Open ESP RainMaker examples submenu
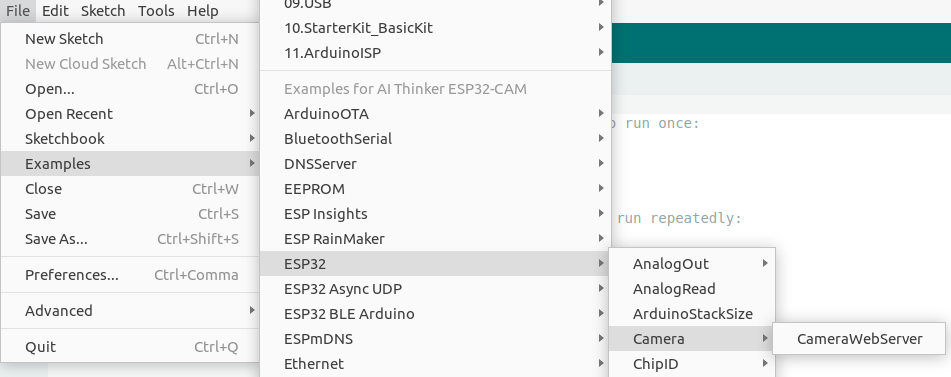The image size is (951, 377). [x=435, y=239]
